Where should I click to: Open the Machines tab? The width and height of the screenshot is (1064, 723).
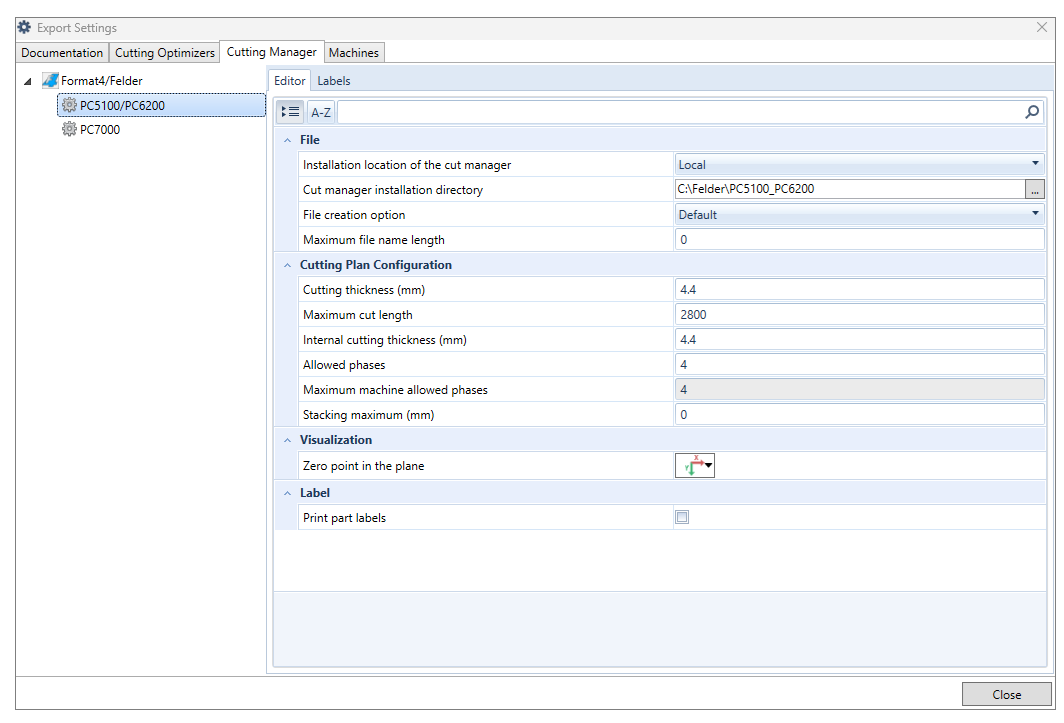[354, 52]
